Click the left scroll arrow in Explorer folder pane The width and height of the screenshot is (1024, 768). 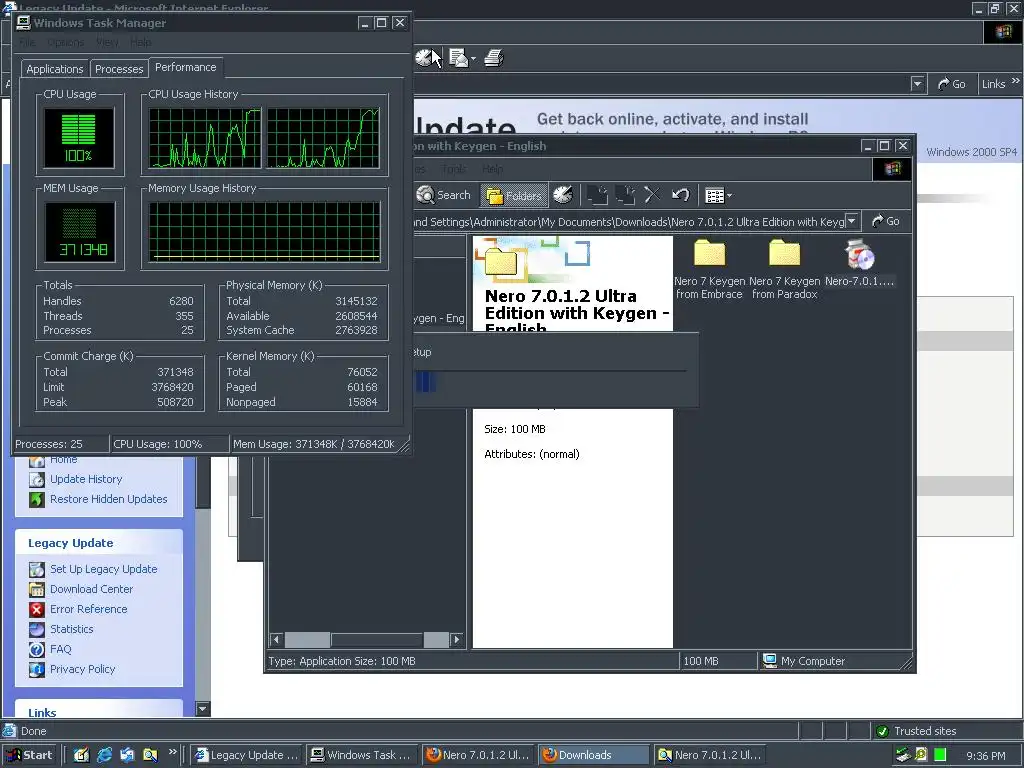pyautogui.click(x=276, y=639)
